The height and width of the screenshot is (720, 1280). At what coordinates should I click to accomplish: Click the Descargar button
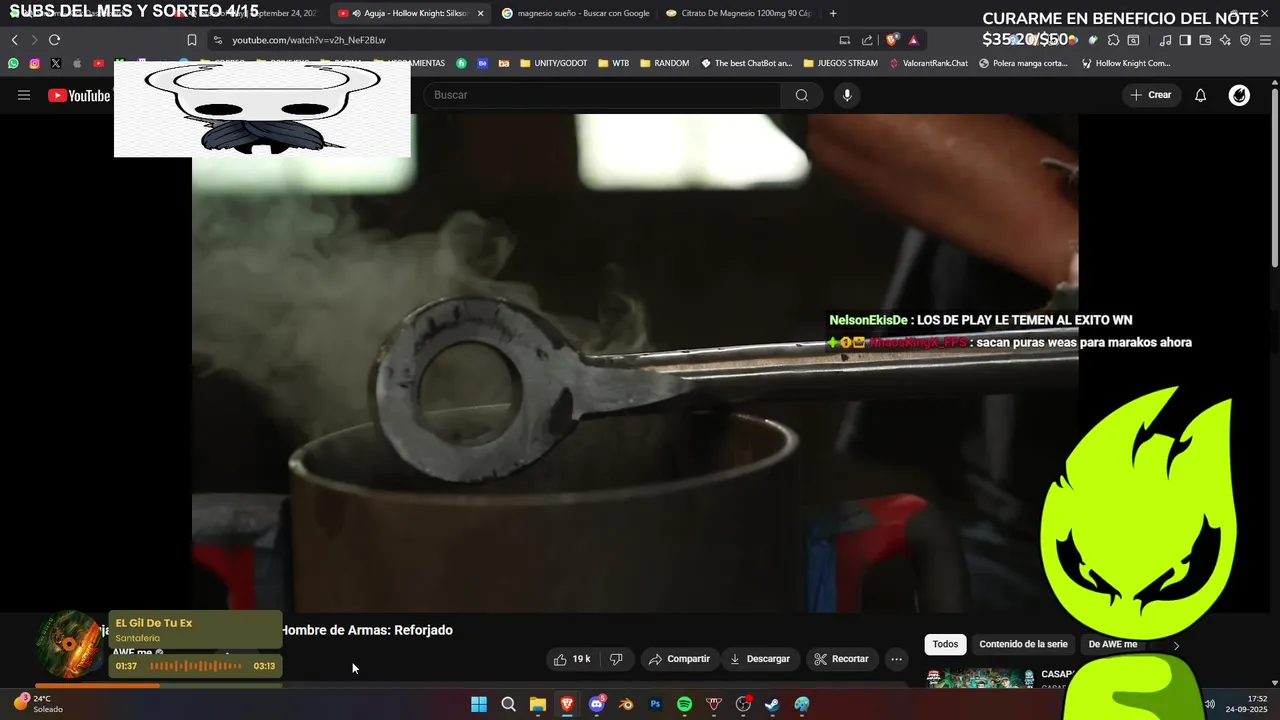[x=759, y=659]
